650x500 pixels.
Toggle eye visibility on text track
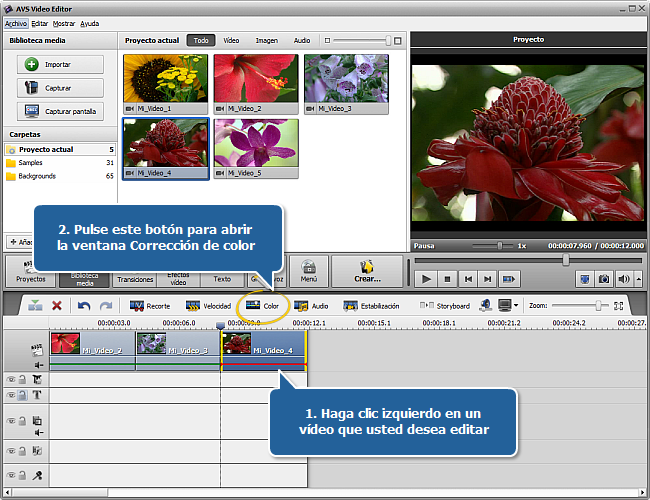11,395
